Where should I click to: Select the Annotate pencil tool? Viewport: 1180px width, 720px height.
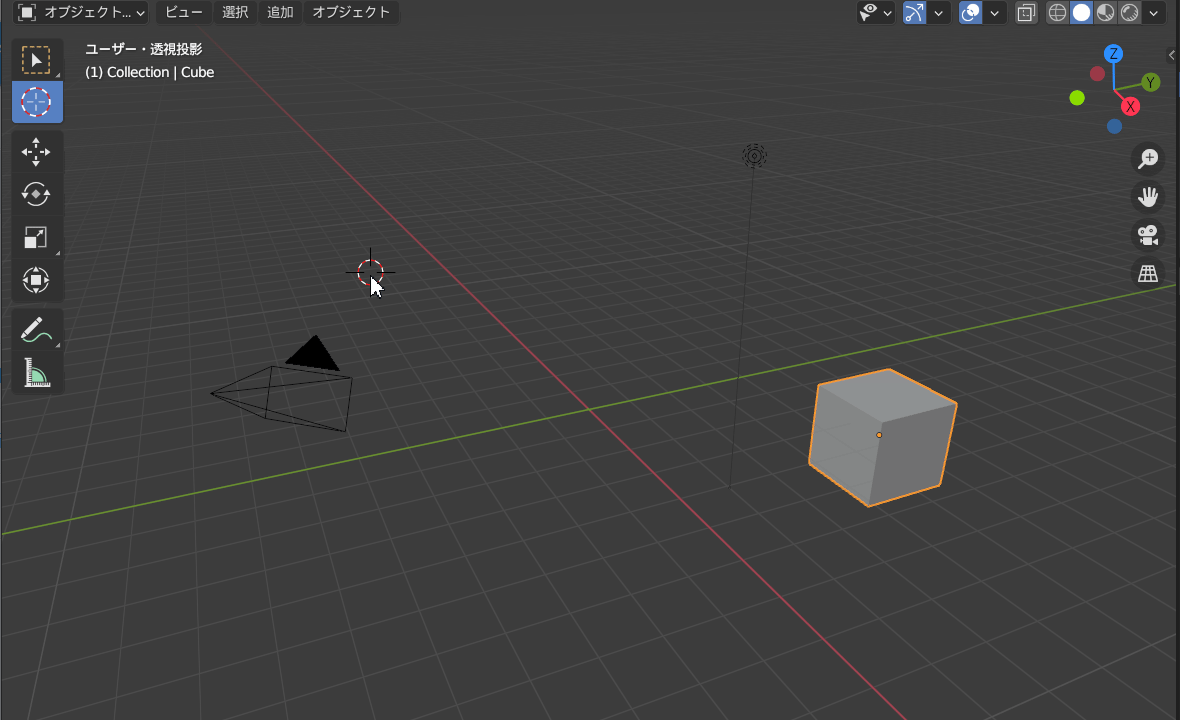[x=36, y=330]
